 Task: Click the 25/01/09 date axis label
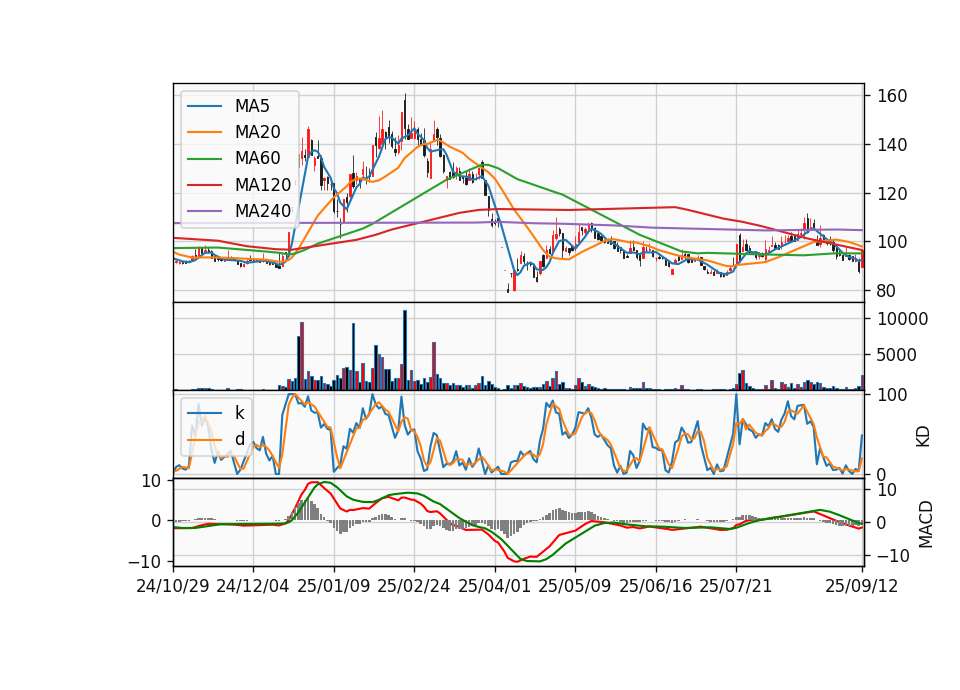(334, 586)
